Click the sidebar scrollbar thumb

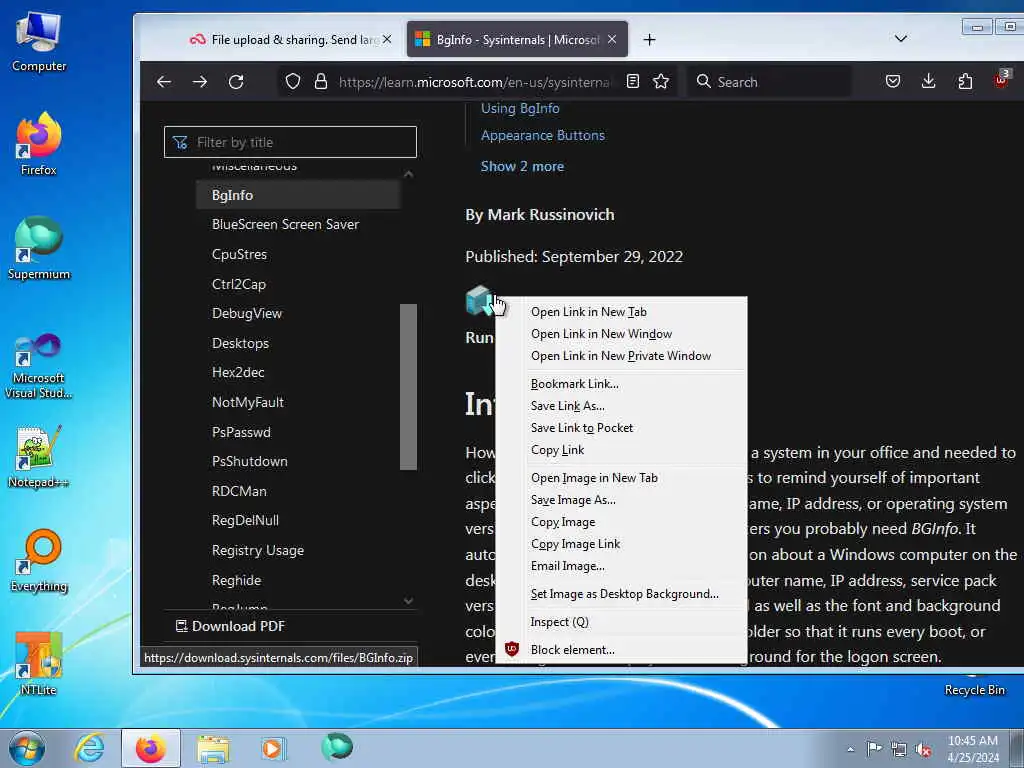pyautogui.click(x=408, y=387)
